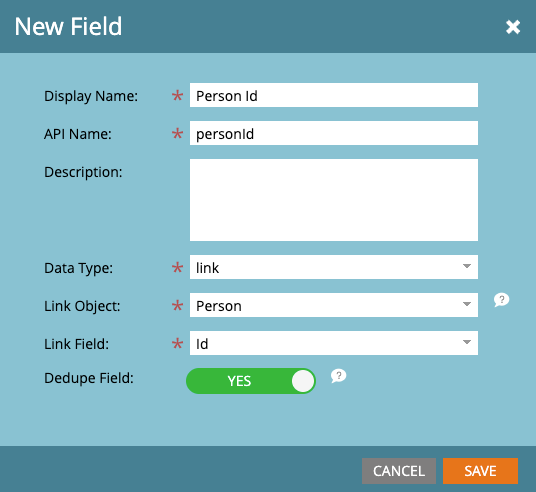Open the Link Object dropdown
This screenshot has width=536, height=492.
334,305
